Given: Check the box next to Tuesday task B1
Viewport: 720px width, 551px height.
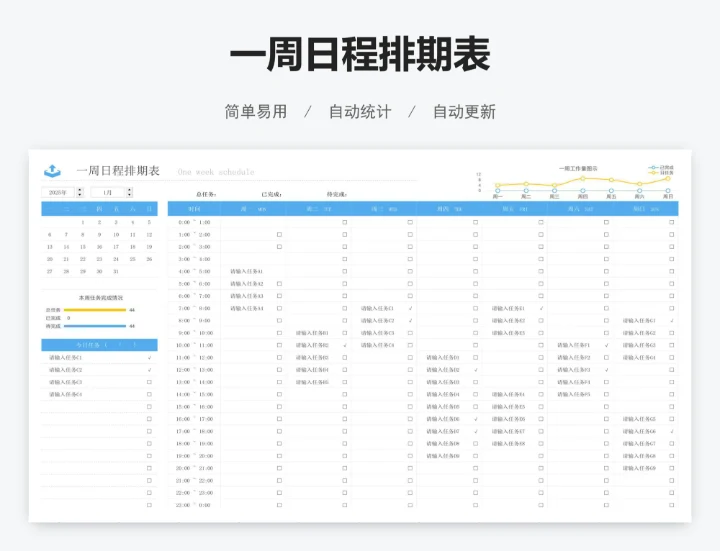Looking at the screenshot, I should point(345,333).
